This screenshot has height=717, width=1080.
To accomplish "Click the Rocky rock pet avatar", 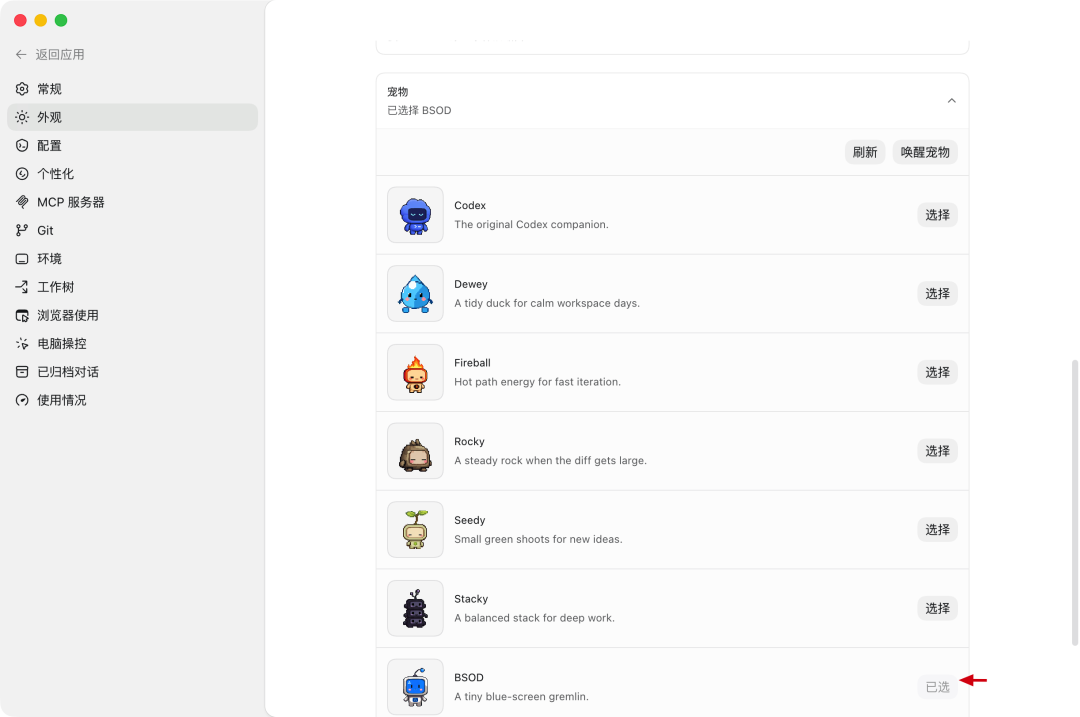I will [x=415, y=451].
